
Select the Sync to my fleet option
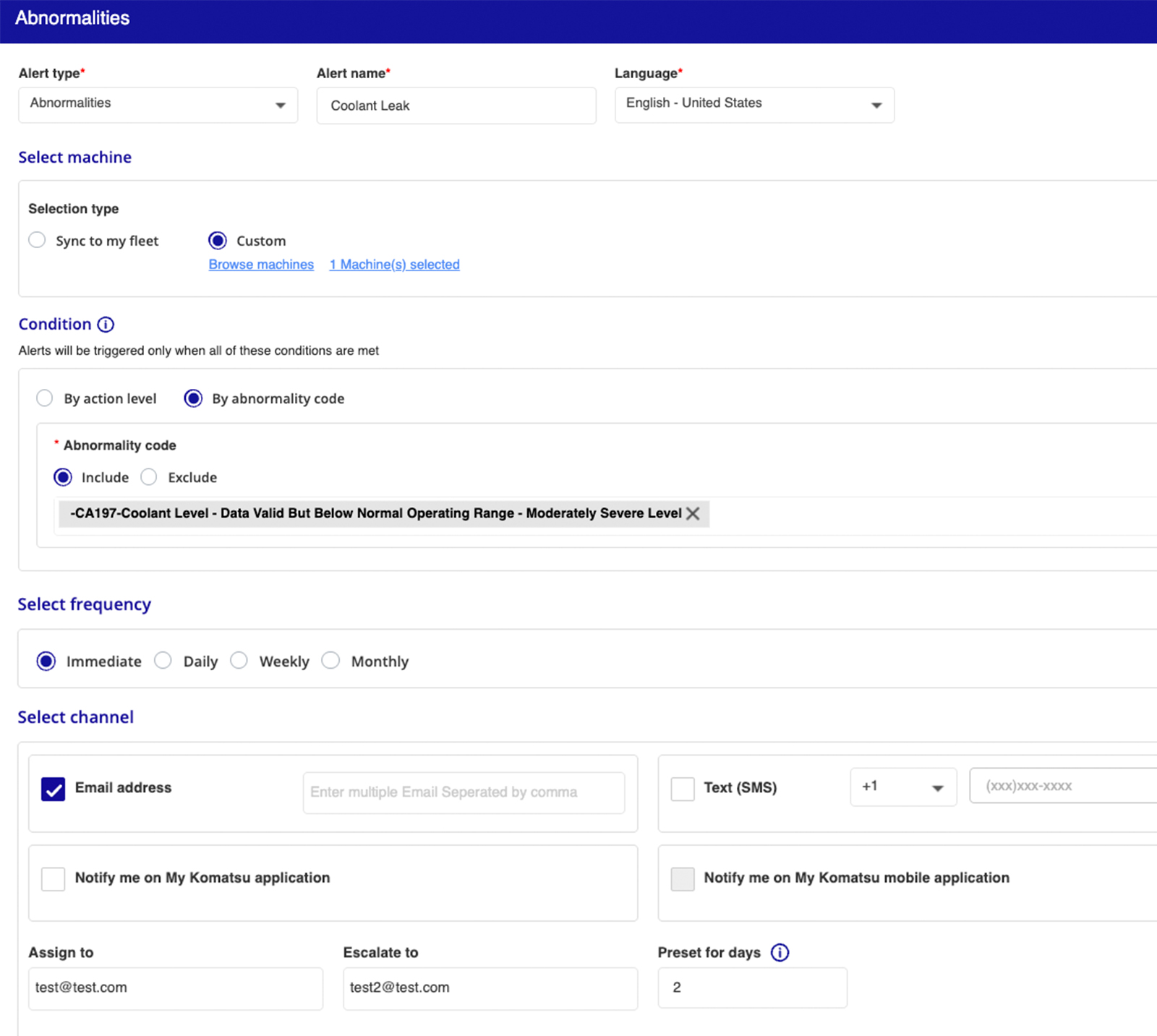click(37, 240)
